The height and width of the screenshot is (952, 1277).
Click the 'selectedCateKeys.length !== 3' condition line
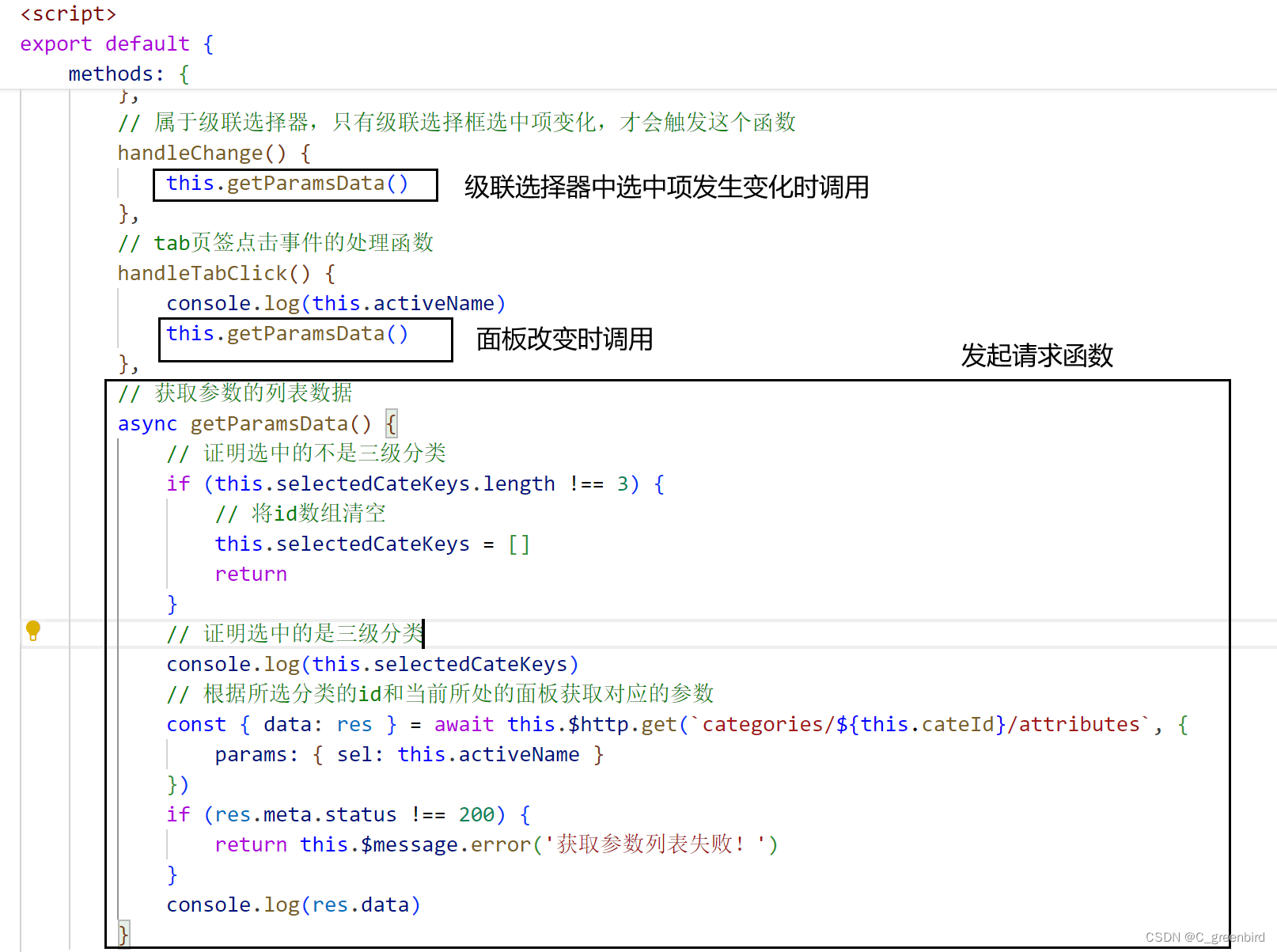pos(415,484)
